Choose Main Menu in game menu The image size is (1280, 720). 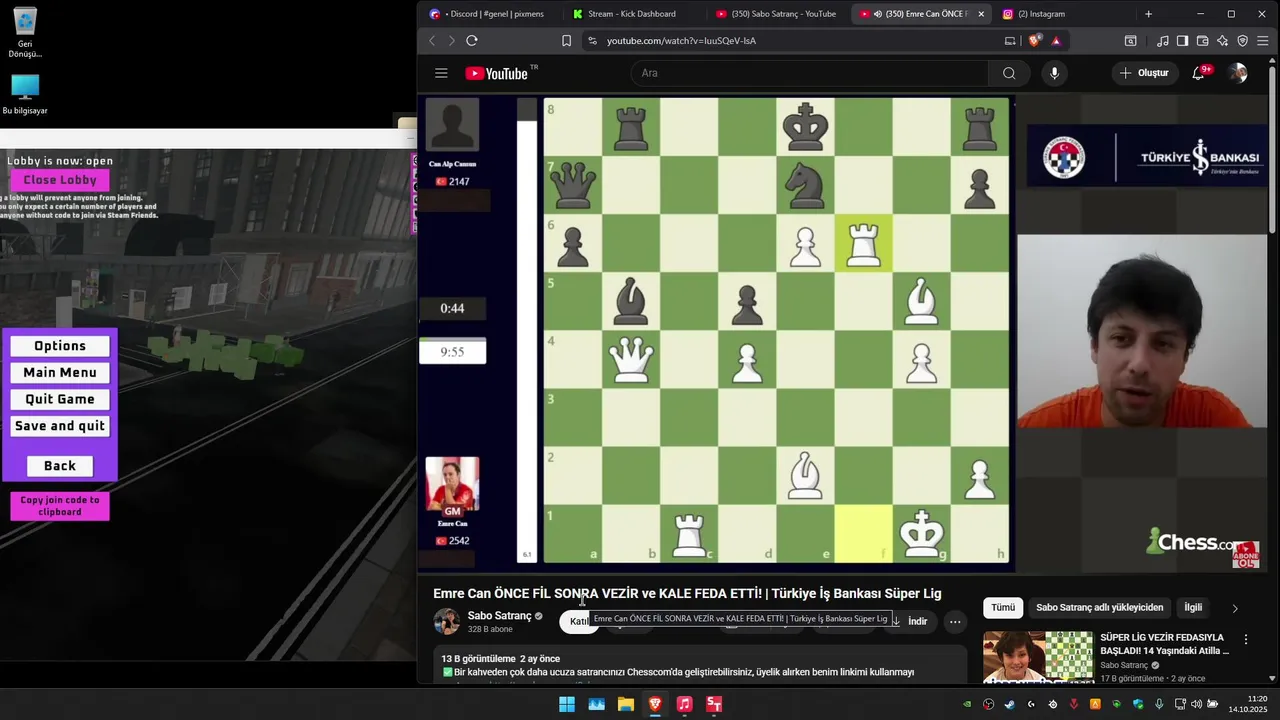pyautogui.click(x=60, y=373)
